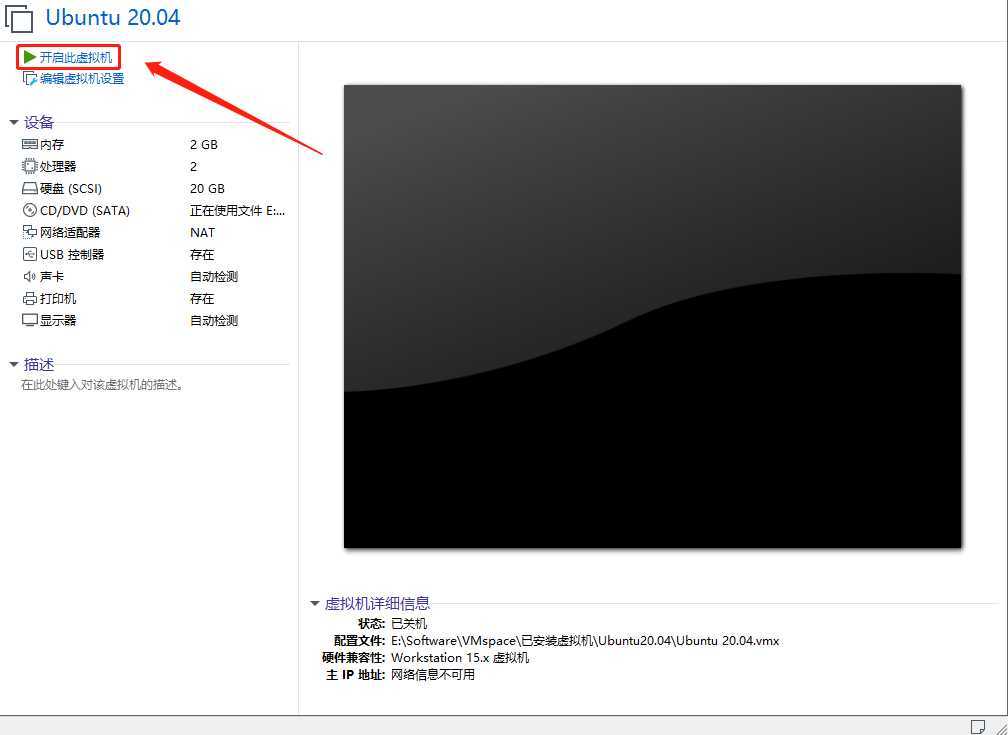This screenshot has height=735, width=1008.
Task: Click the CD/DVD disc icon
Action: point(30,210)
